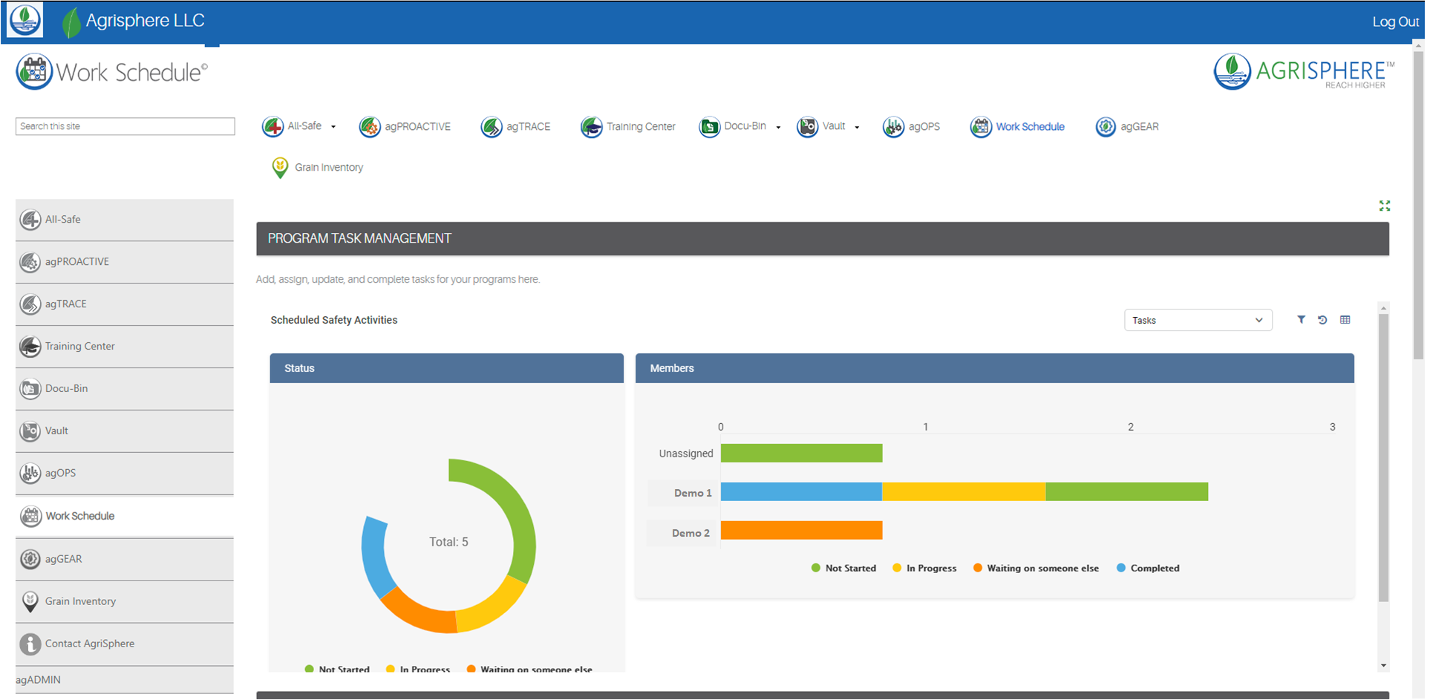This screenshot has height=700, width=1433.
Task: Click the Agrisphere LLC title text
Action: tap(145, 21)
